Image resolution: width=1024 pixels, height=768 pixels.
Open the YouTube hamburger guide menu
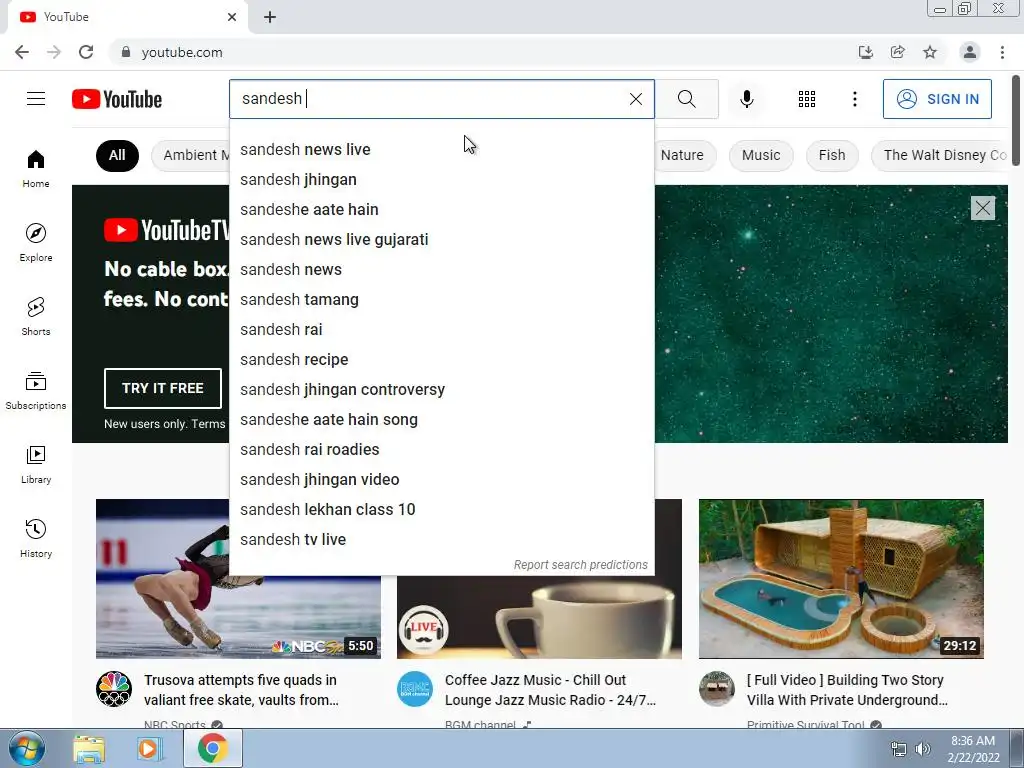(x=36, y=99)
